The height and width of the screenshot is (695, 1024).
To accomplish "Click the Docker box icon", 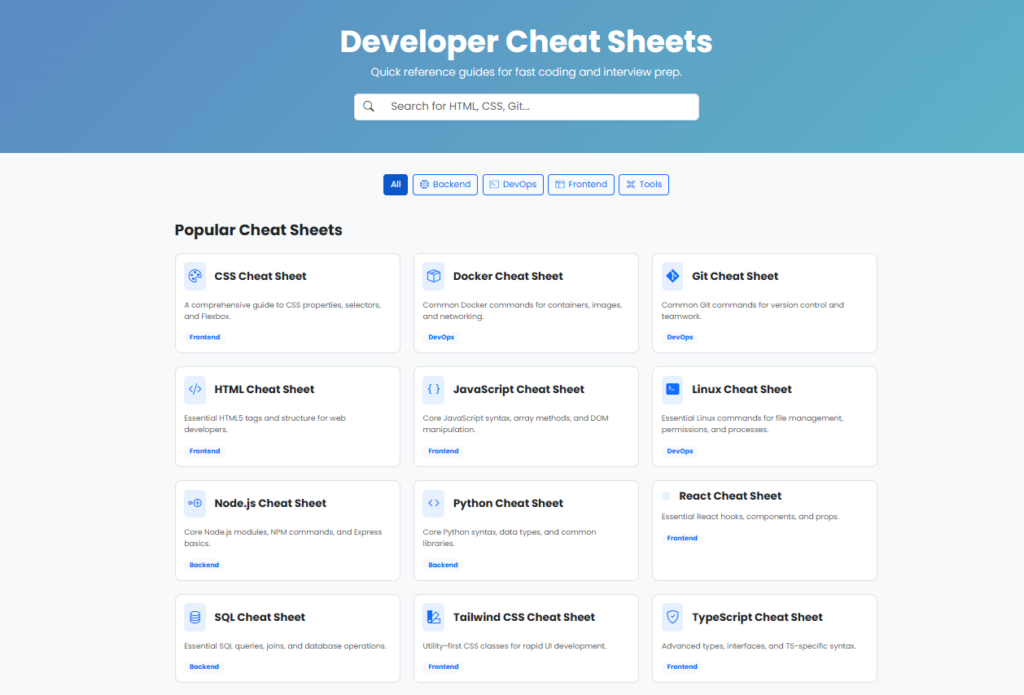I will (434, 276).
